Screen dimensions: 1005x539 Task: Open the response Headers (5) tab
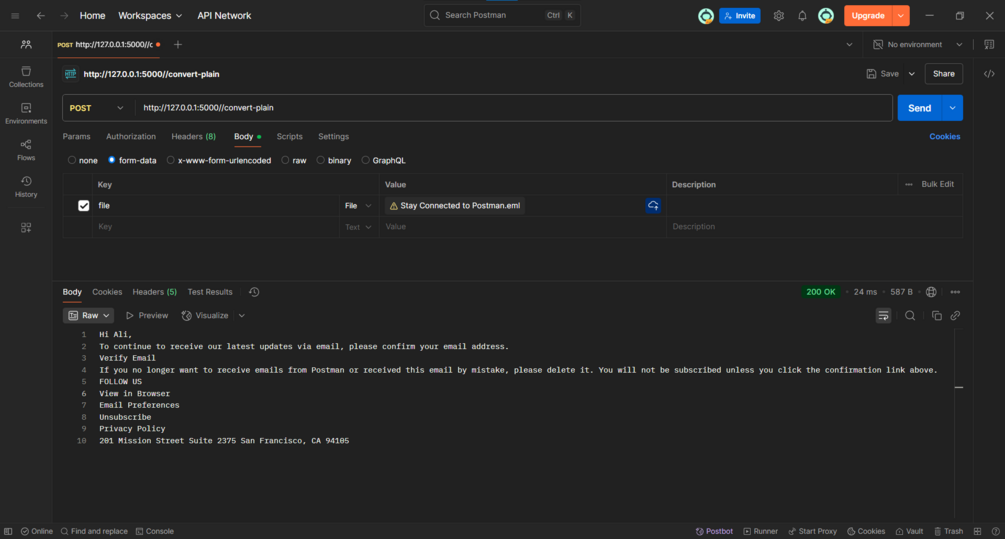154,292
